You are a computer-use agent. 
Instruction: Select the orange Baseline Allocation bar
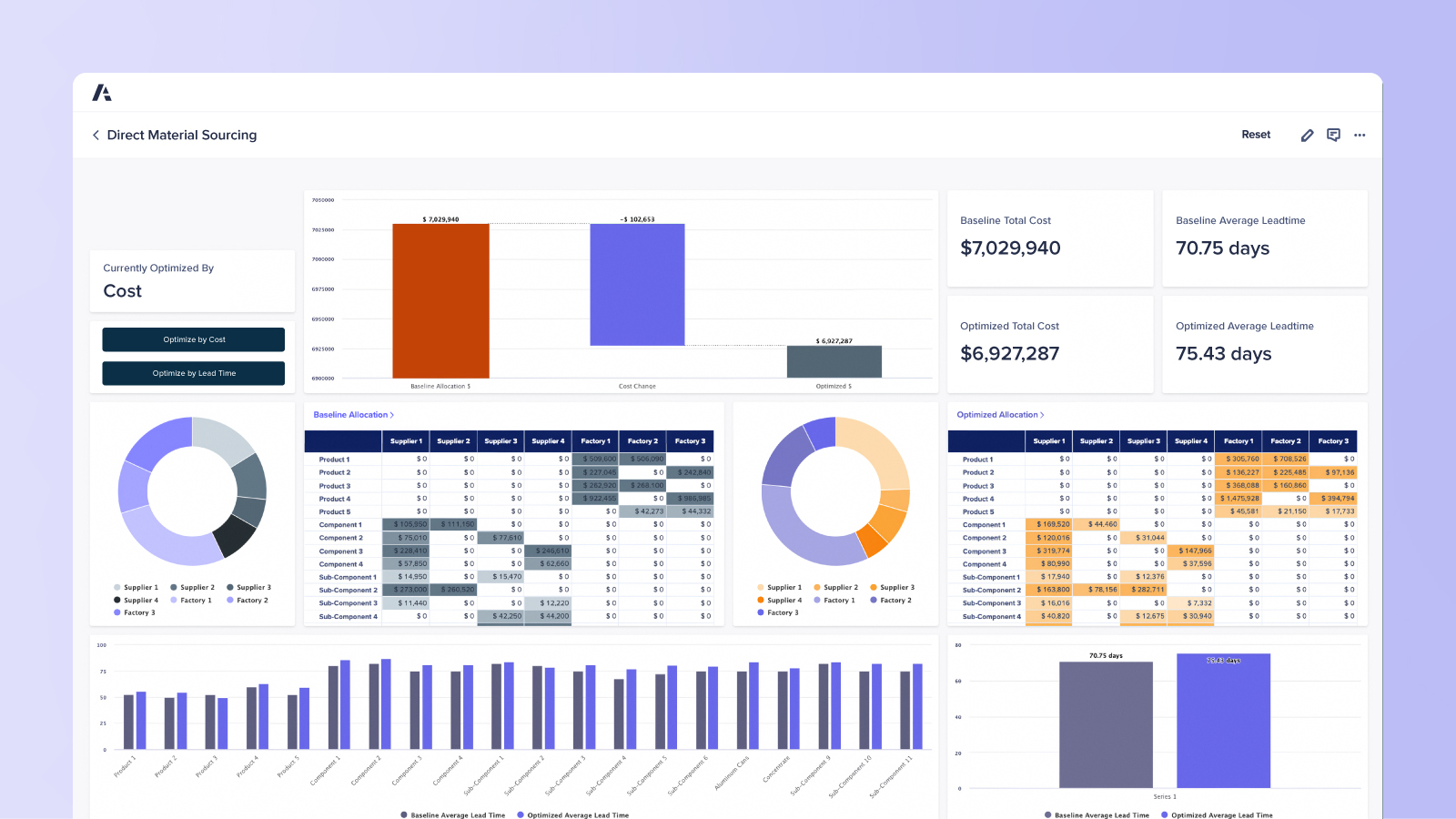440,302
